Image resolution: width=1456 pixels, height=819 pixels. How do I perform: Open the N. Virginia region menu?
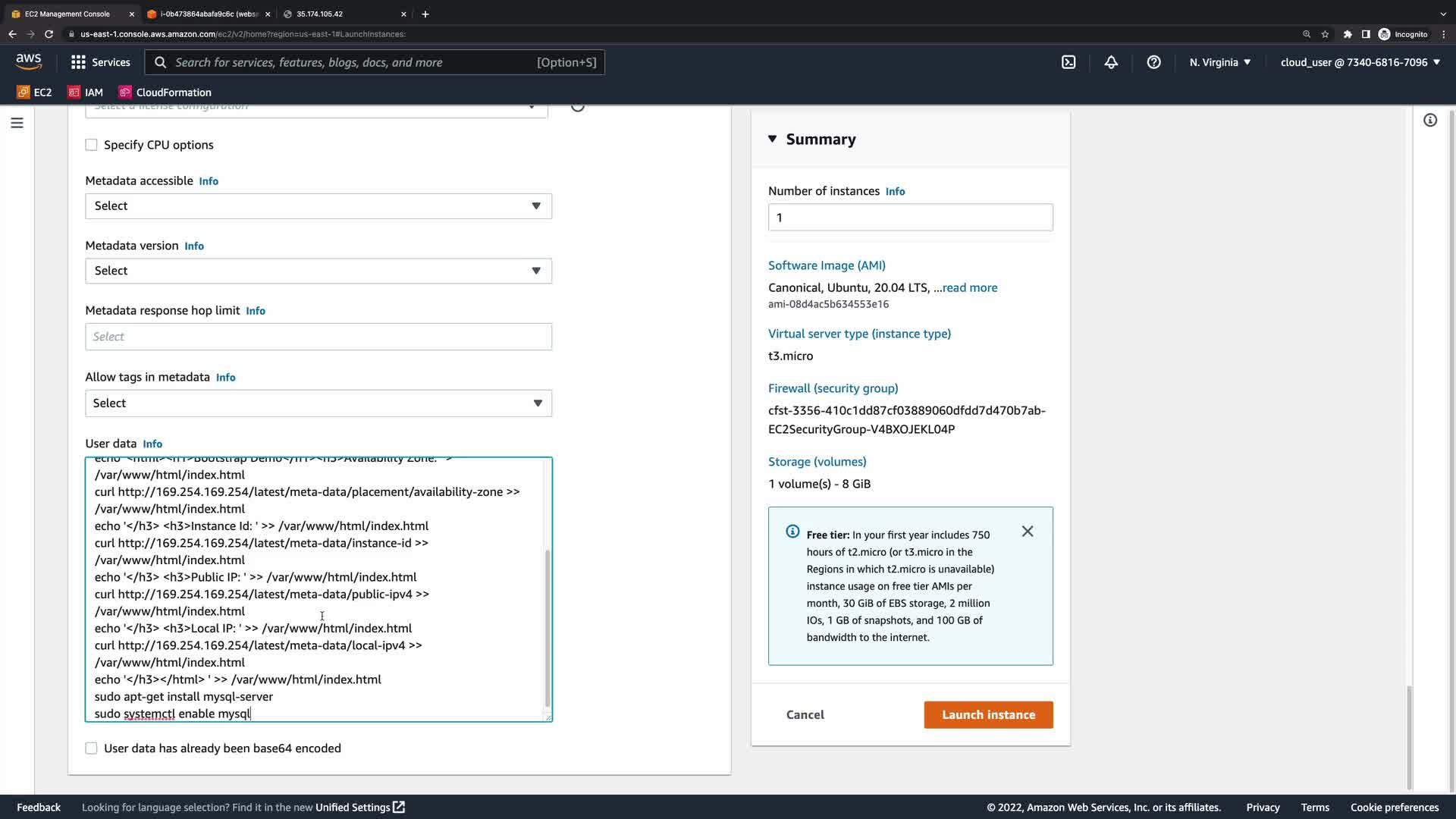1219,62
